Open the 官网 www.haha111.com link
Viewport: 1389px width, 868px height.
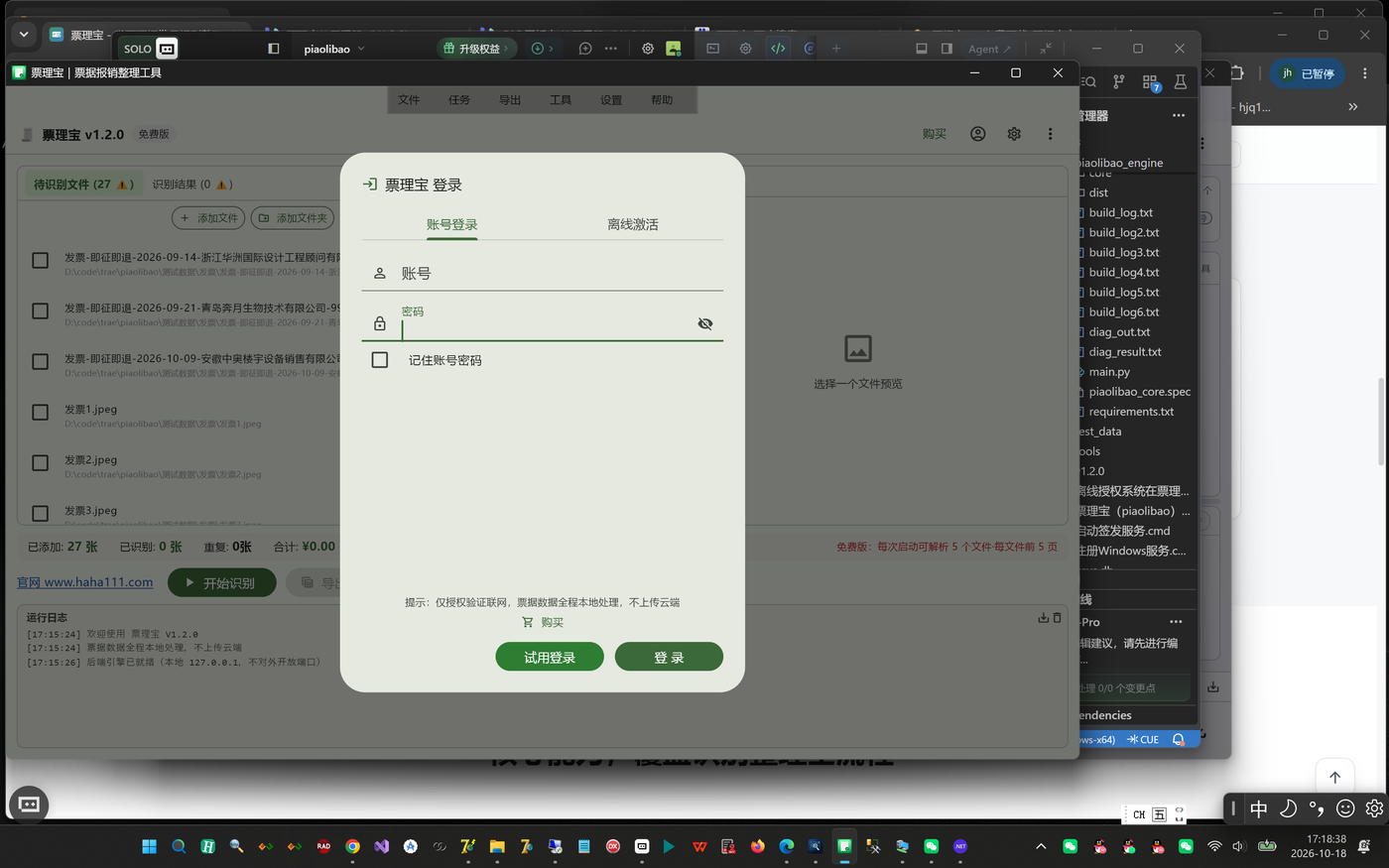tap(85, 582)
